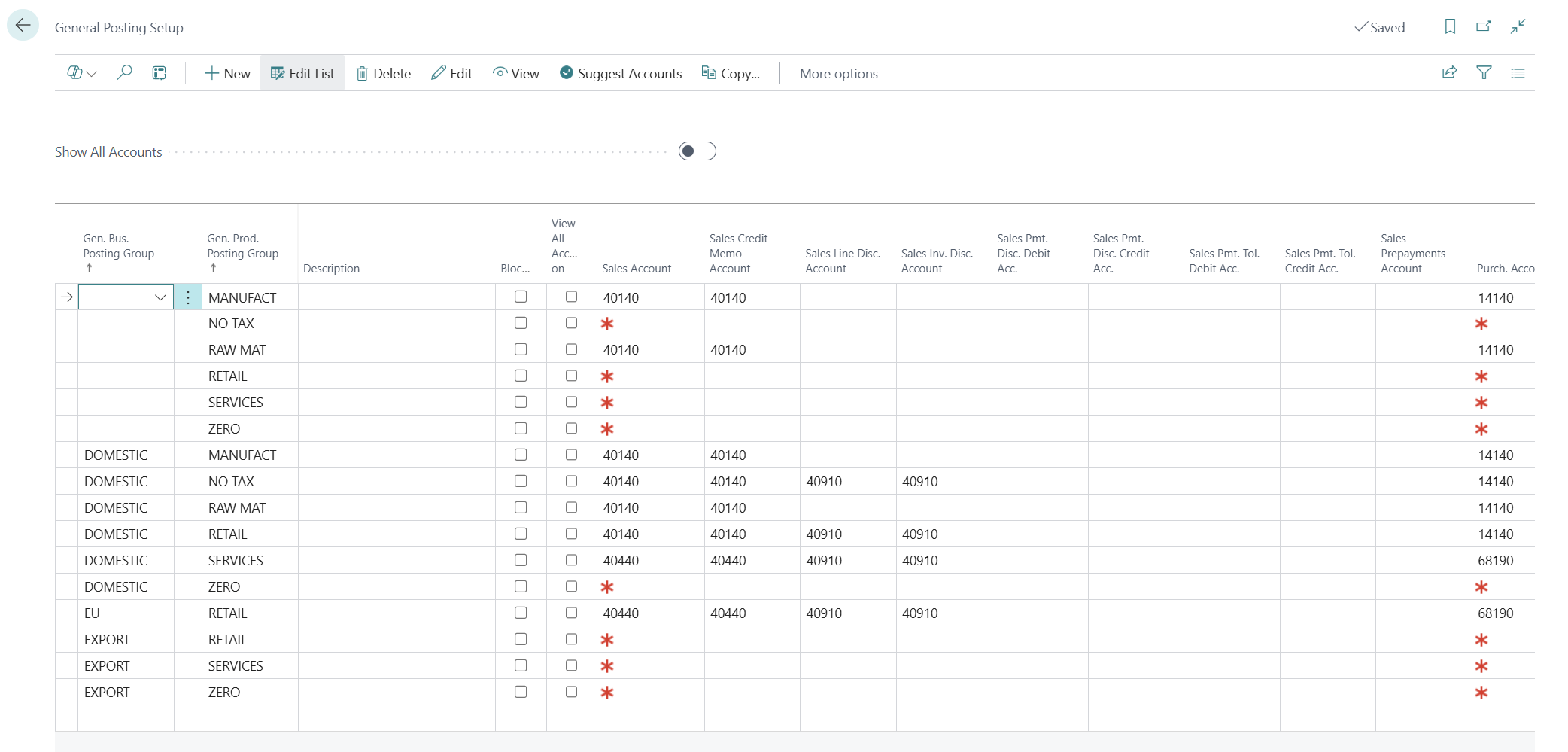The height and width of the screenshot is (752, 1568).
Task: Expand the Gen. Bus. Posting Group dropdown
Action: click(x=160, y=297)
